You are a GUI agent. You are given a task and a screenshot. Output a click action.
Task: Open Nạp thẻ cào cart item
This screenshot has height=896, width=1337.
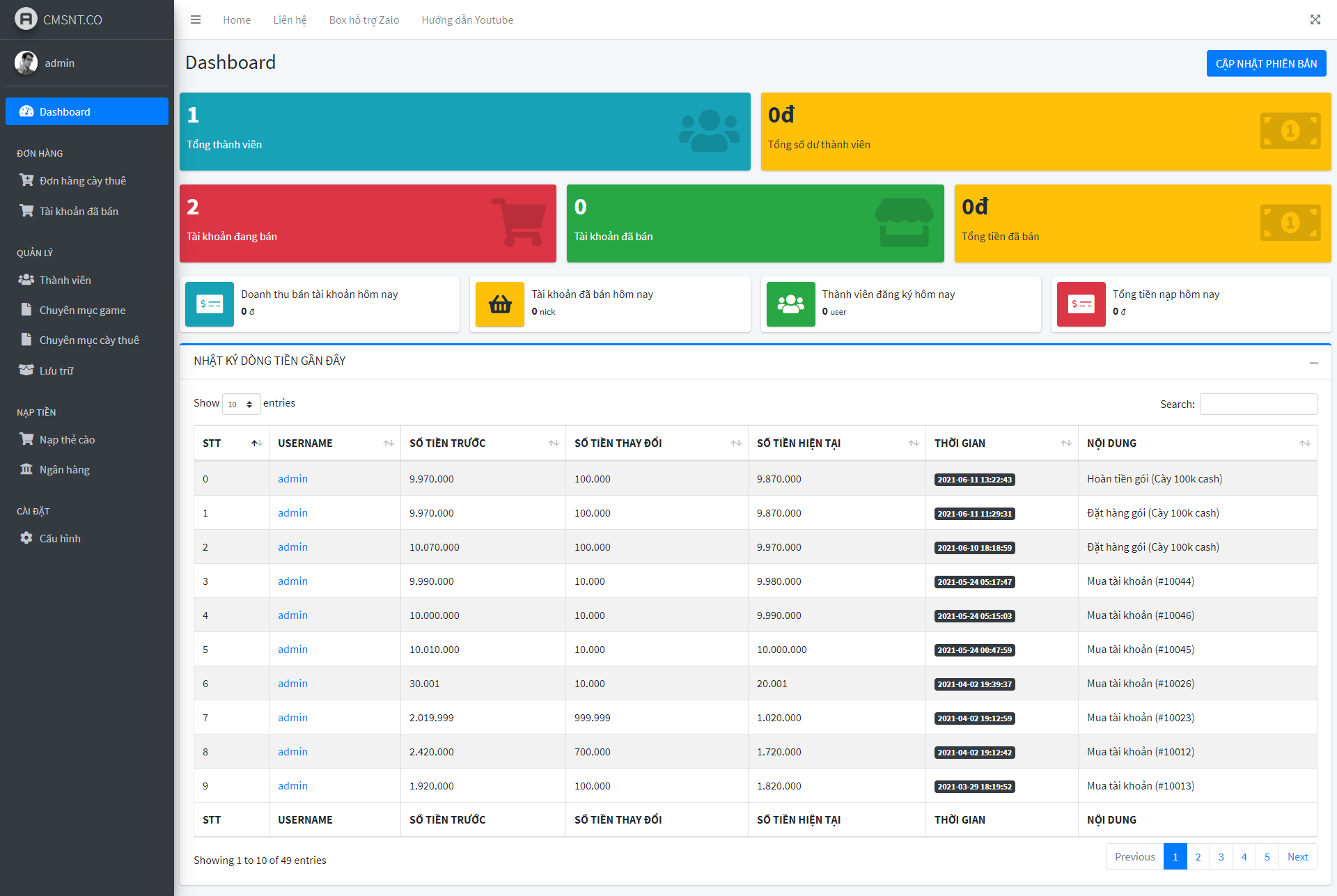[67, 439]
